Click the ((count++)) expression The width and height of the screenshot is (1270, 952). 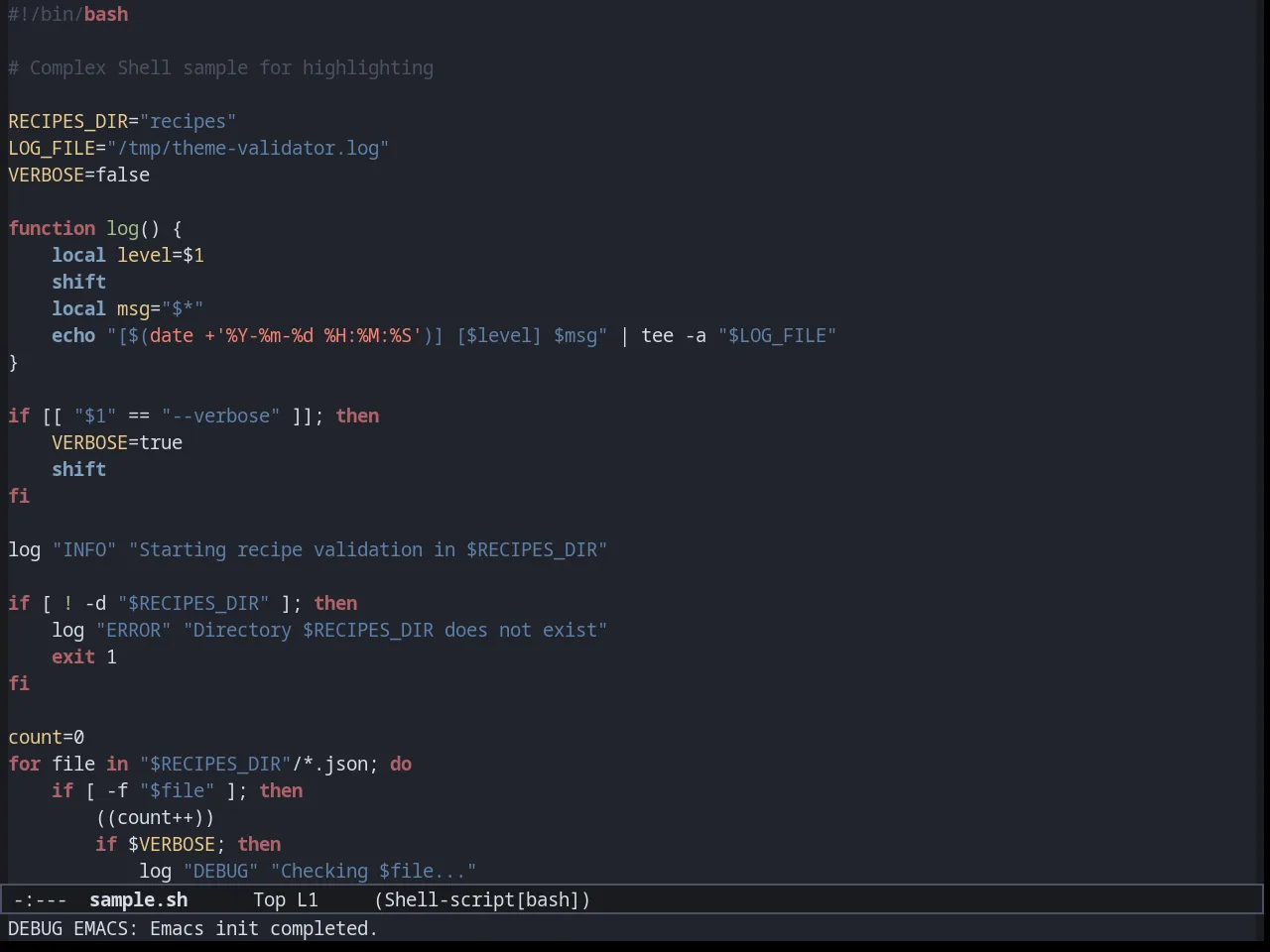pyautogui.click(x=155, y=817)
